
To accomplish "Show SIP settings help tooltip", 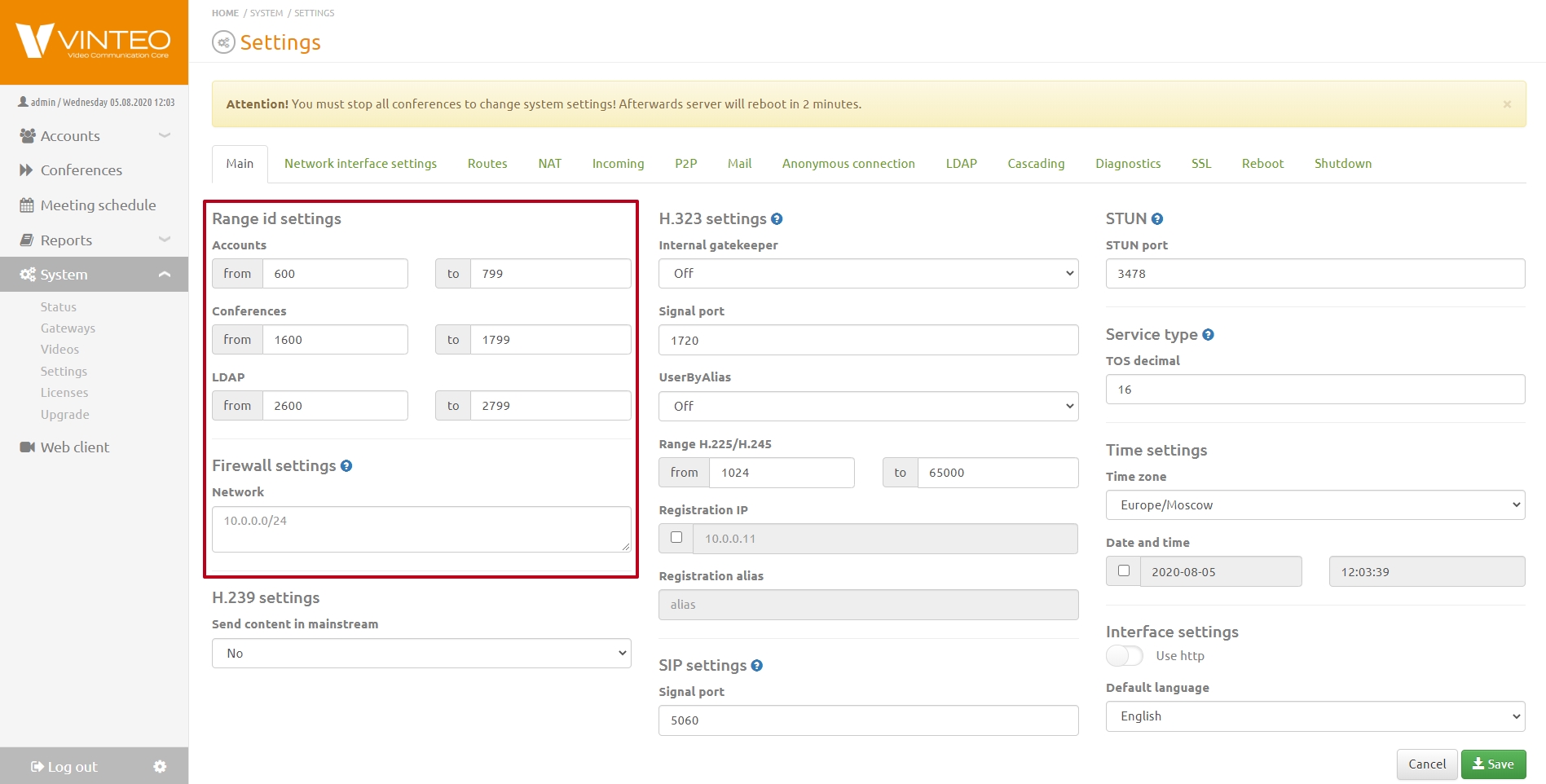I will click(757, 666).
